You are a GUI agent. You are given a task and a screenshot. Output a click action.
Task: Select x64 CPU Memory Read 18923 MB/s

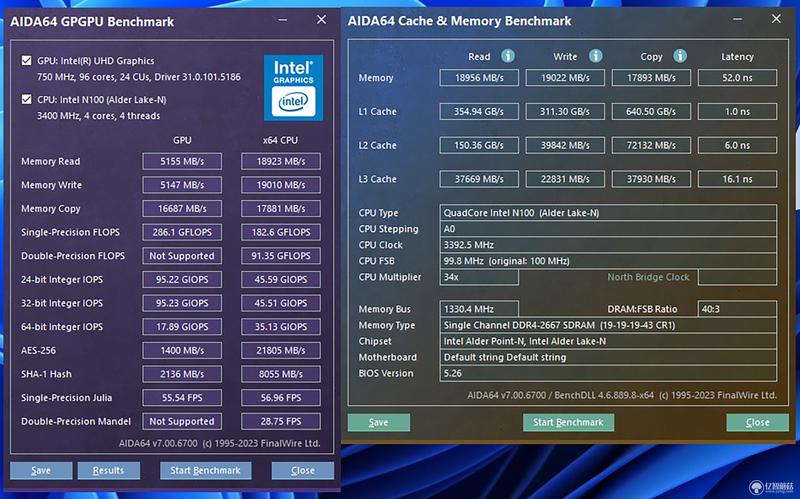tap(281, 161)
